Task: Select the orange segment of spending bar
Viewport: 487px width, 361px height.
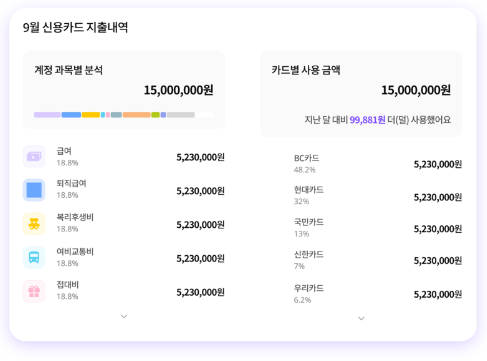Action: click(136, 115)
